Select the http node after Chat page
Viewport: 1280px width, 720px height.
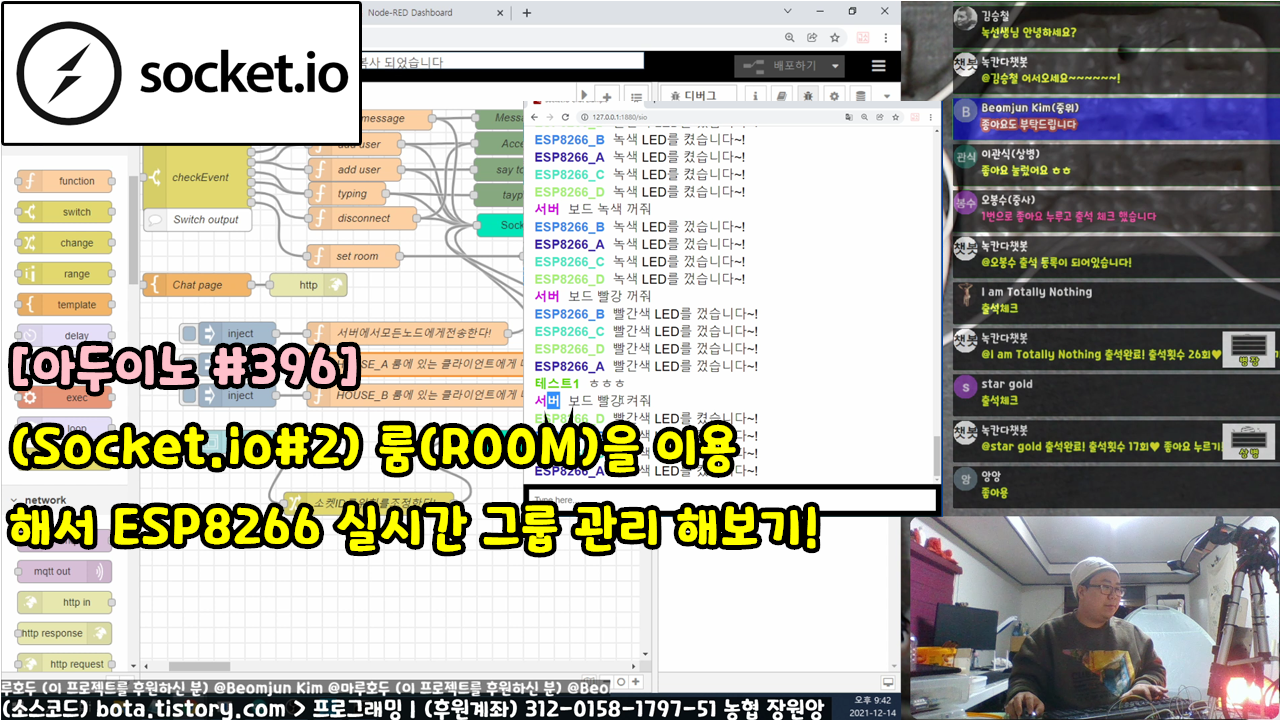(x=308, y=285)
